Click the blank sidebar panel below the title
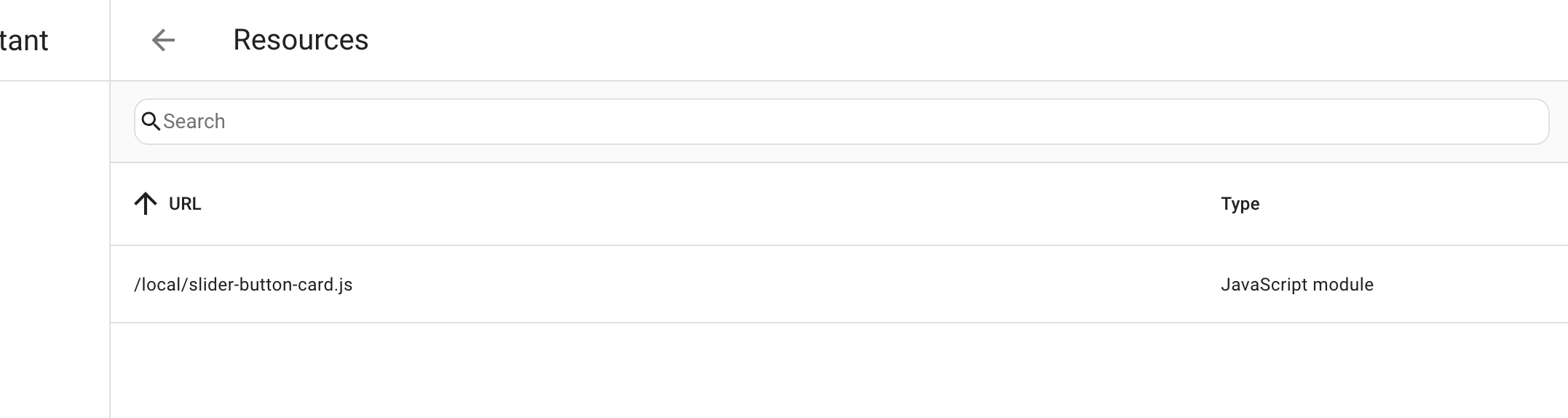 pyautogui.click(x=55, y=248)
